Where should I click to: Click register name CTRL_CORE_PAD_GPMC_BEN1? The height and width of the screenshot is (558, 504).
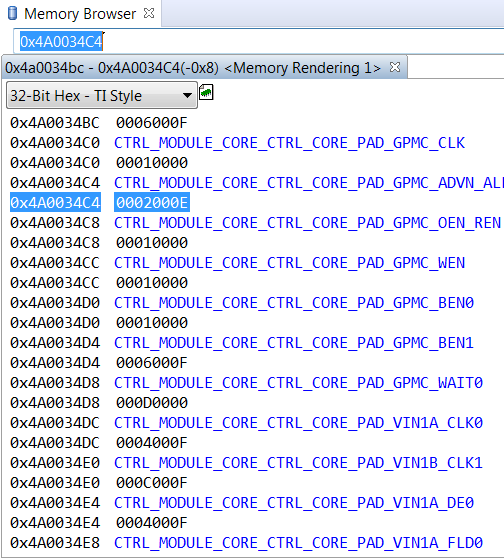[294, 343]
